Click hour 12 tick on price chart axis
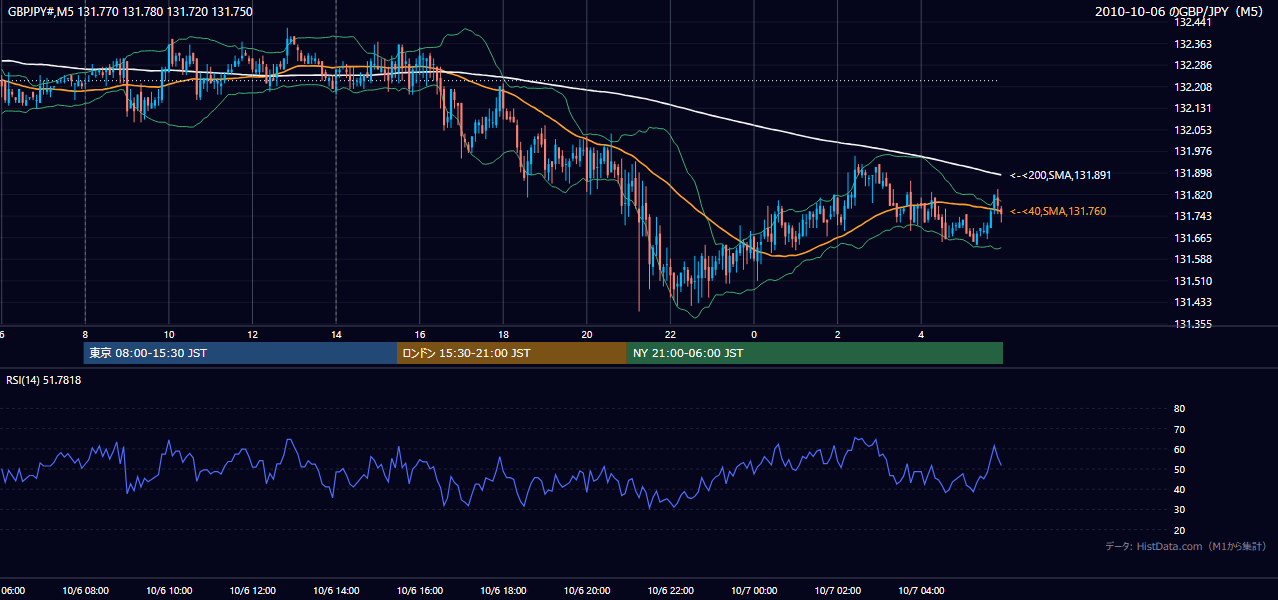Screen dimensions: 1278x600 252,334
